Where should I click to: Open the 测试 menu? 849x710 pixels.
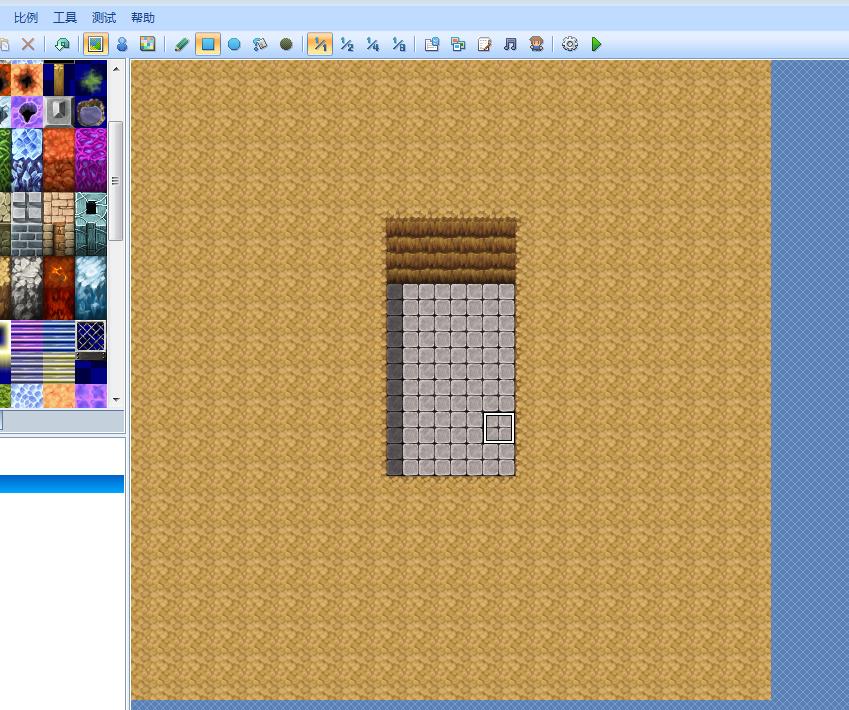pos(104,18)
